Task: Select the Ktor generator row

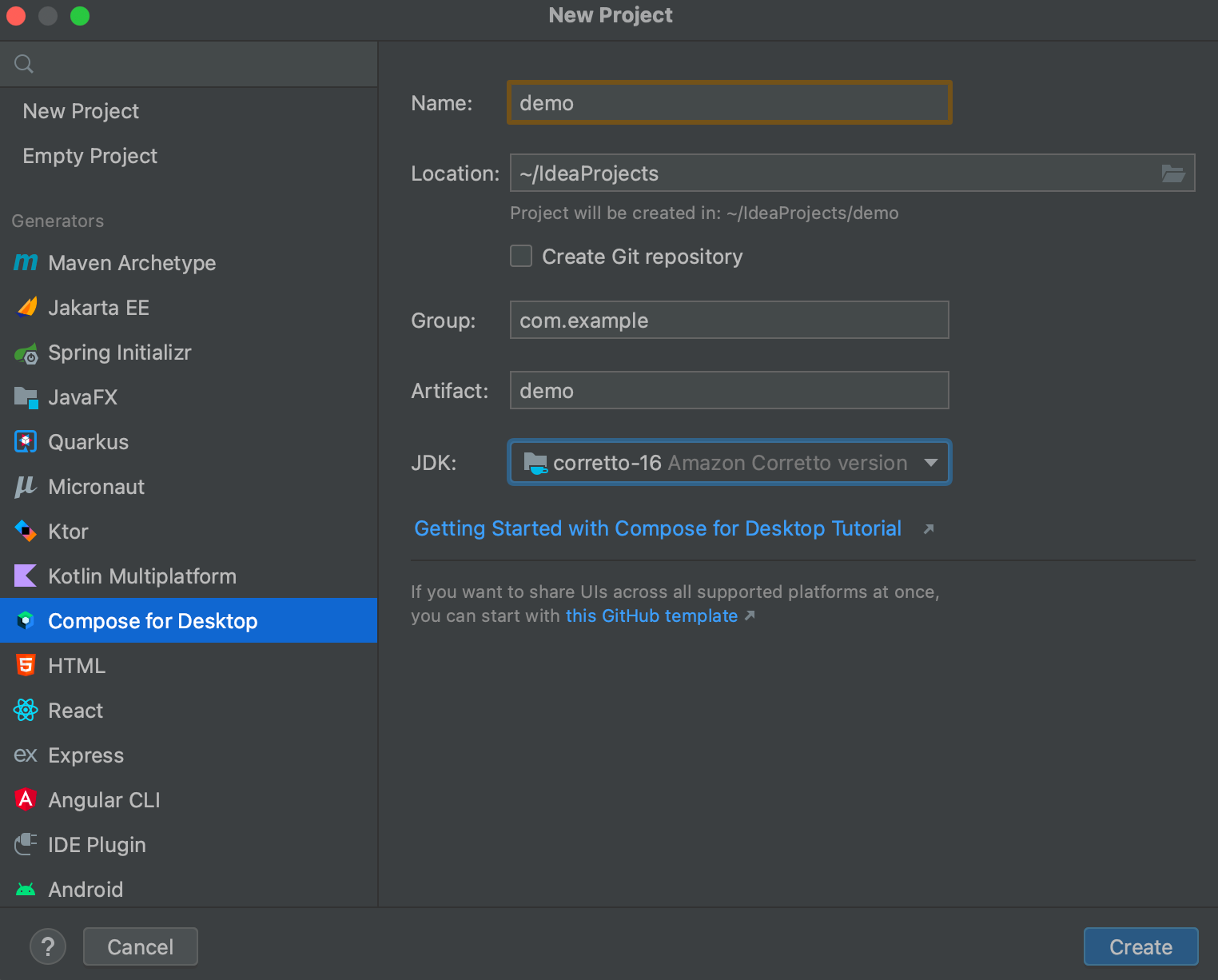Action: 189,531
